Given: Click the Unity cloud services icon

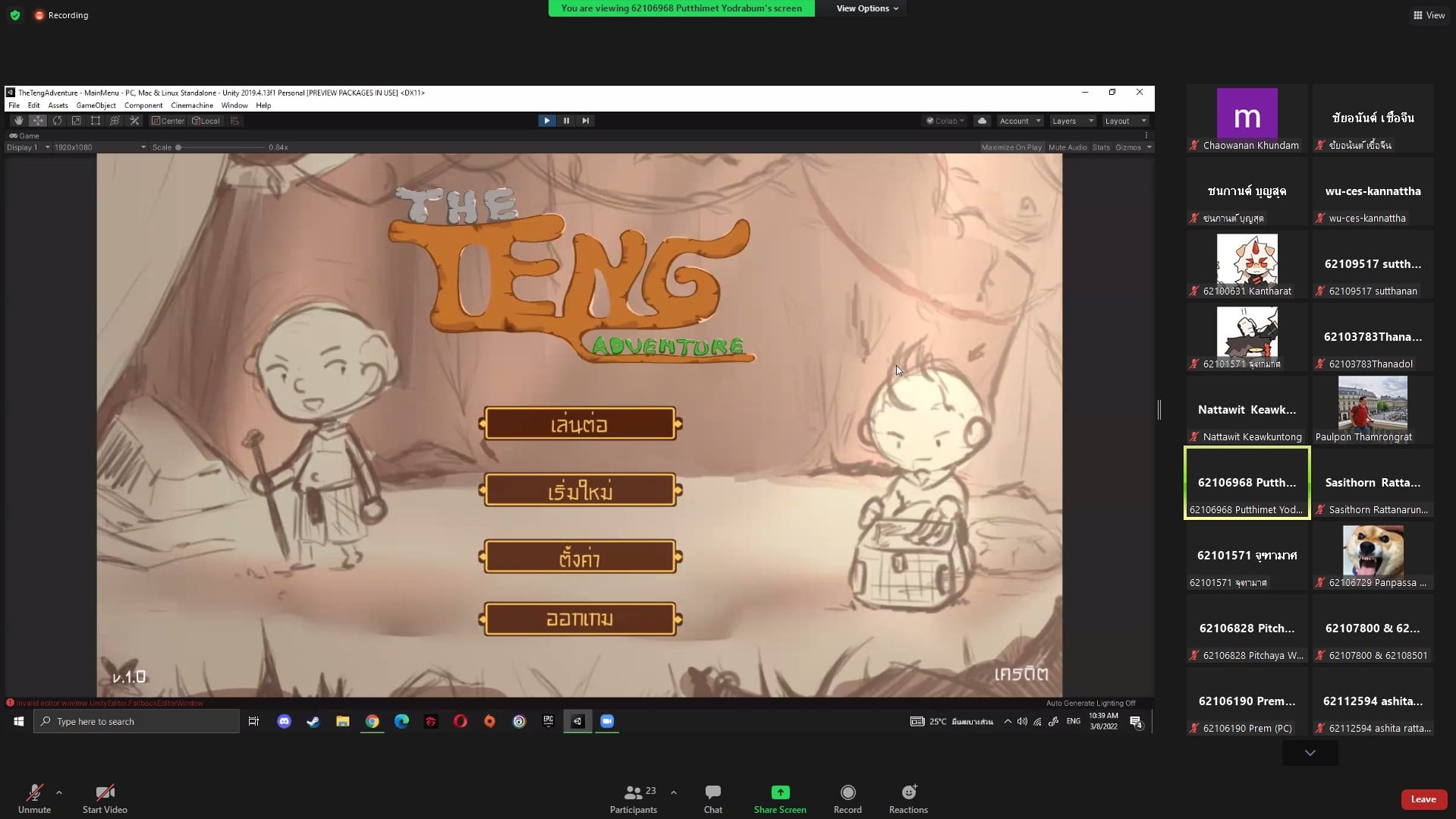Looking at the screenshot, I should (982, 121).
